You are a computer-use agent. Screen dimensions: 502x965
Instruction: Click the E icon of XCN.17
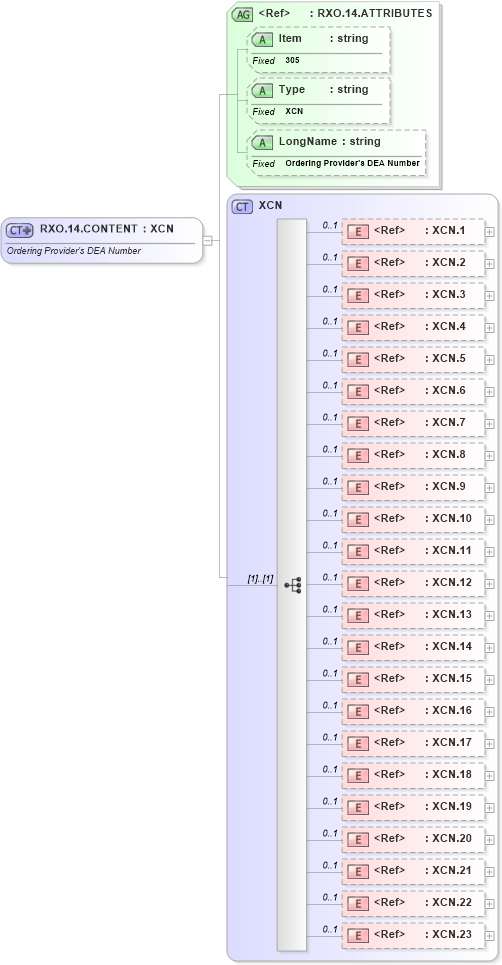[x=358, y=744]
